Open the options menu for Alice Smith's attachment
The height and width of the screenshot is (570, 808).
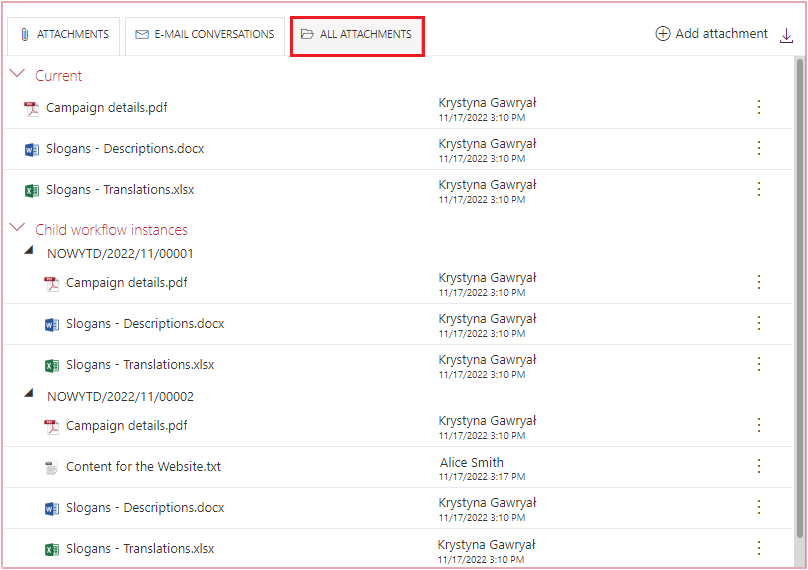(x=759, y=466)
